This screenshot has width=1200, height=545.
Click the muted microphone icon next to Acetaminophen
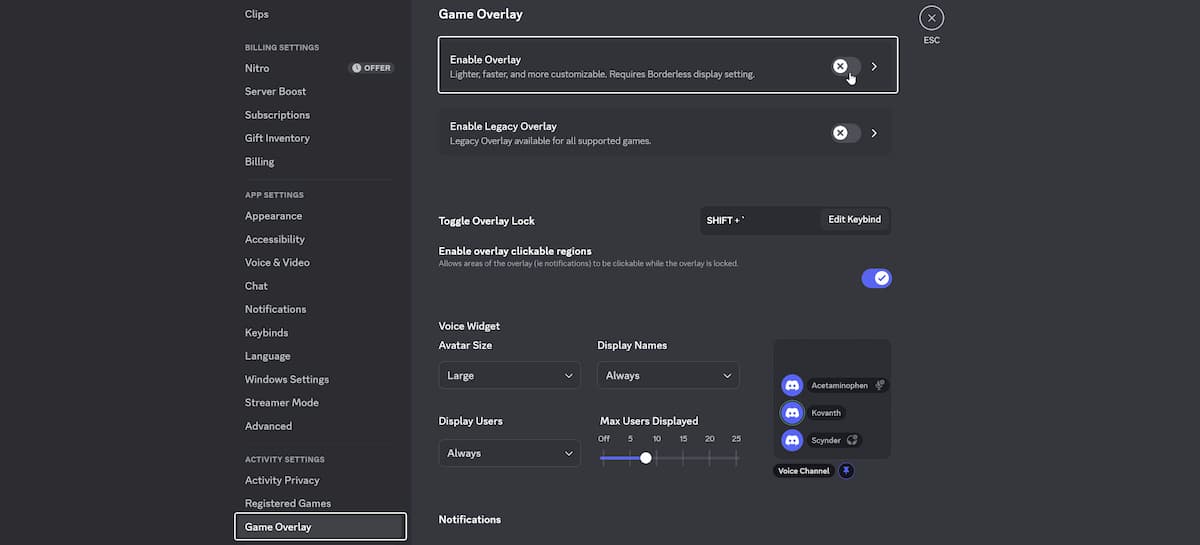coord(880,385)
